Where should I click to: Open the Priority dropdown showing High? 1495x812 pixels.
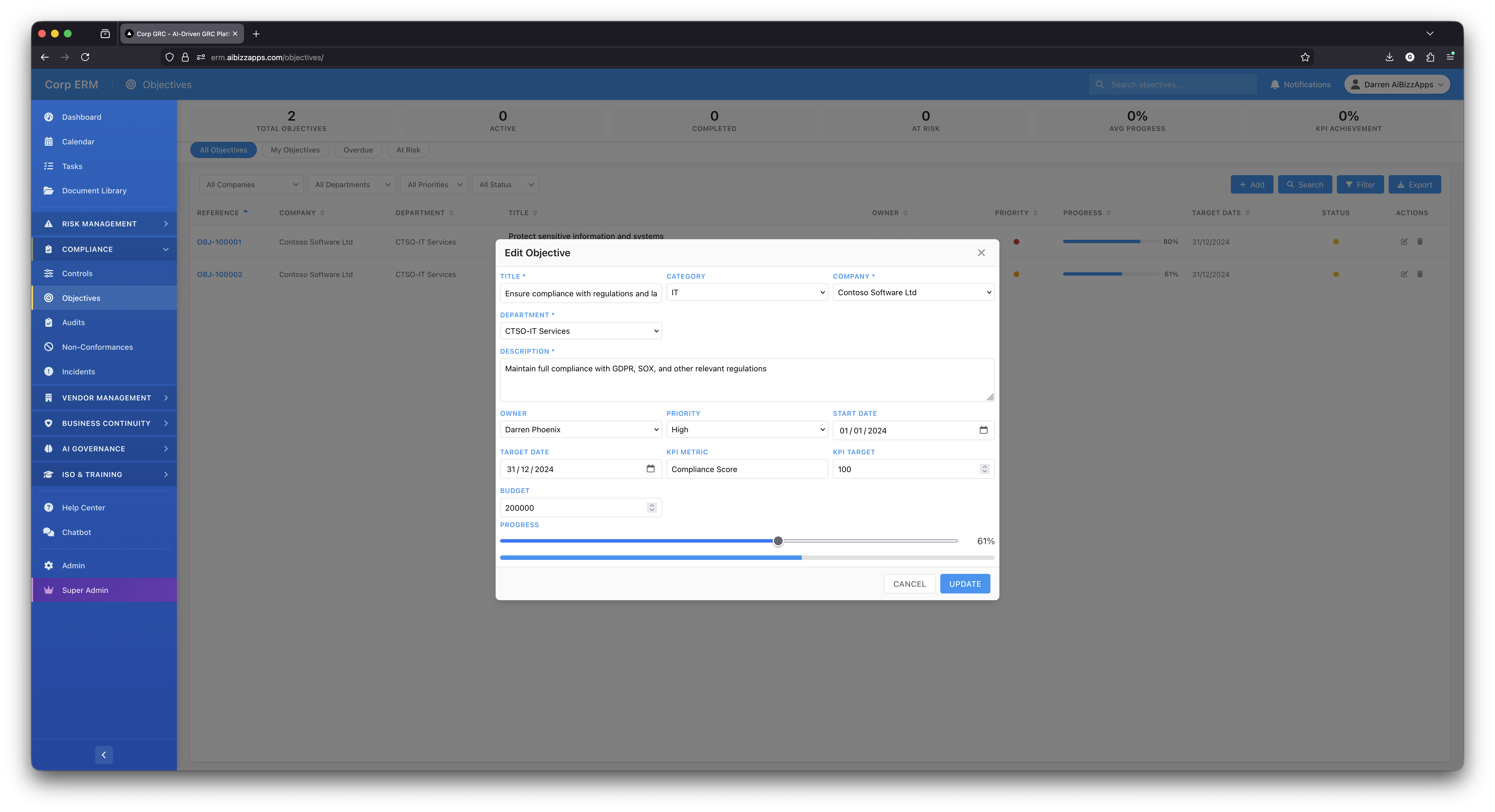click(746, 430)
